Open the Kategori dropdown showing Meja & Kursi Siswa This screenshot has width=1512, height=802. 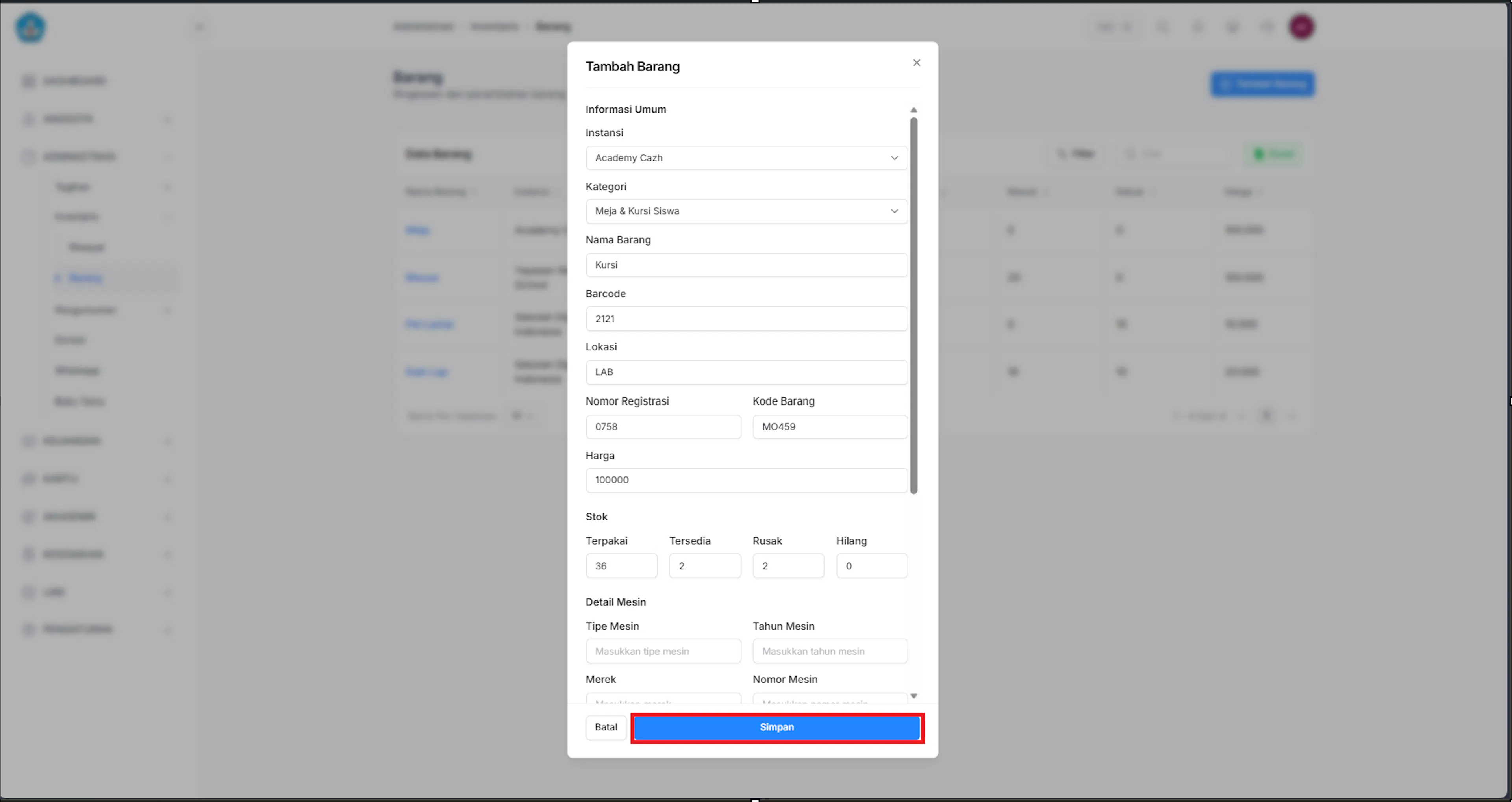(x=746, y=211)
